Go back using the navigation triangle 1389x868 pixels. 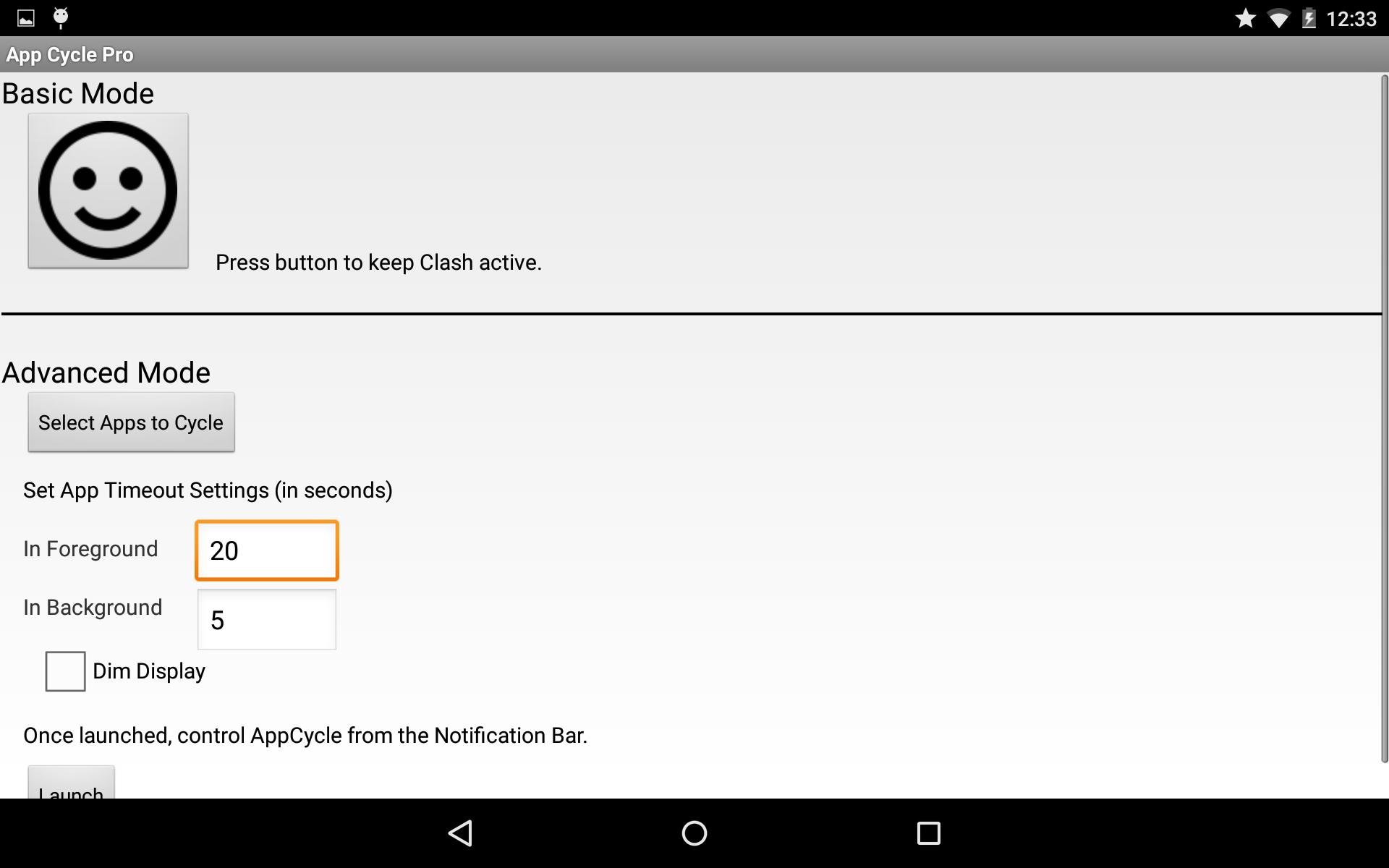click(461, 833)
